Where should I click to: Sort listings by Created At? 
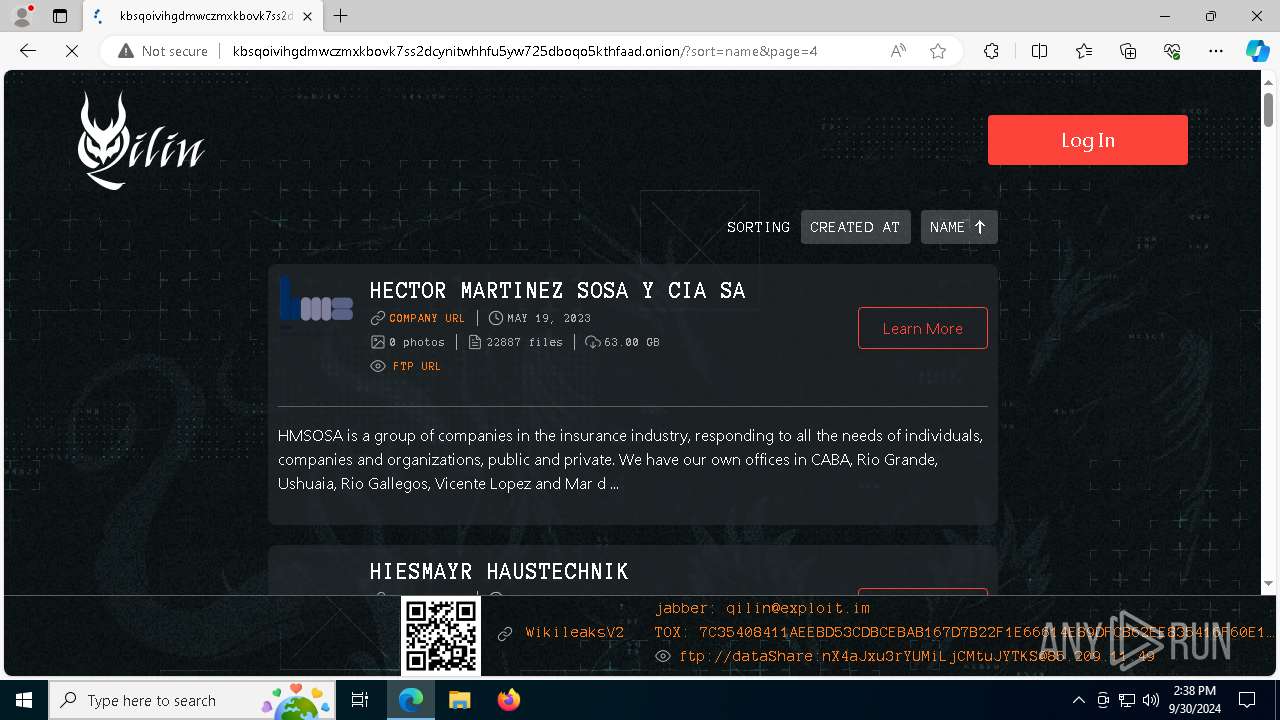pyautogui.click(x=855, y=227)
